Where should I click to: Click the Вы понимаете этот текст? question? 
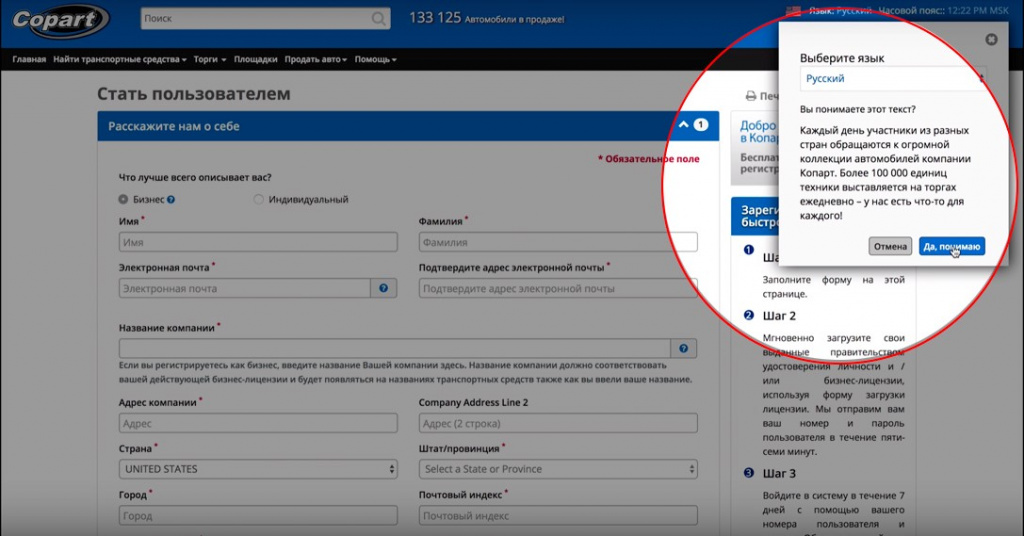coord(857,109)
